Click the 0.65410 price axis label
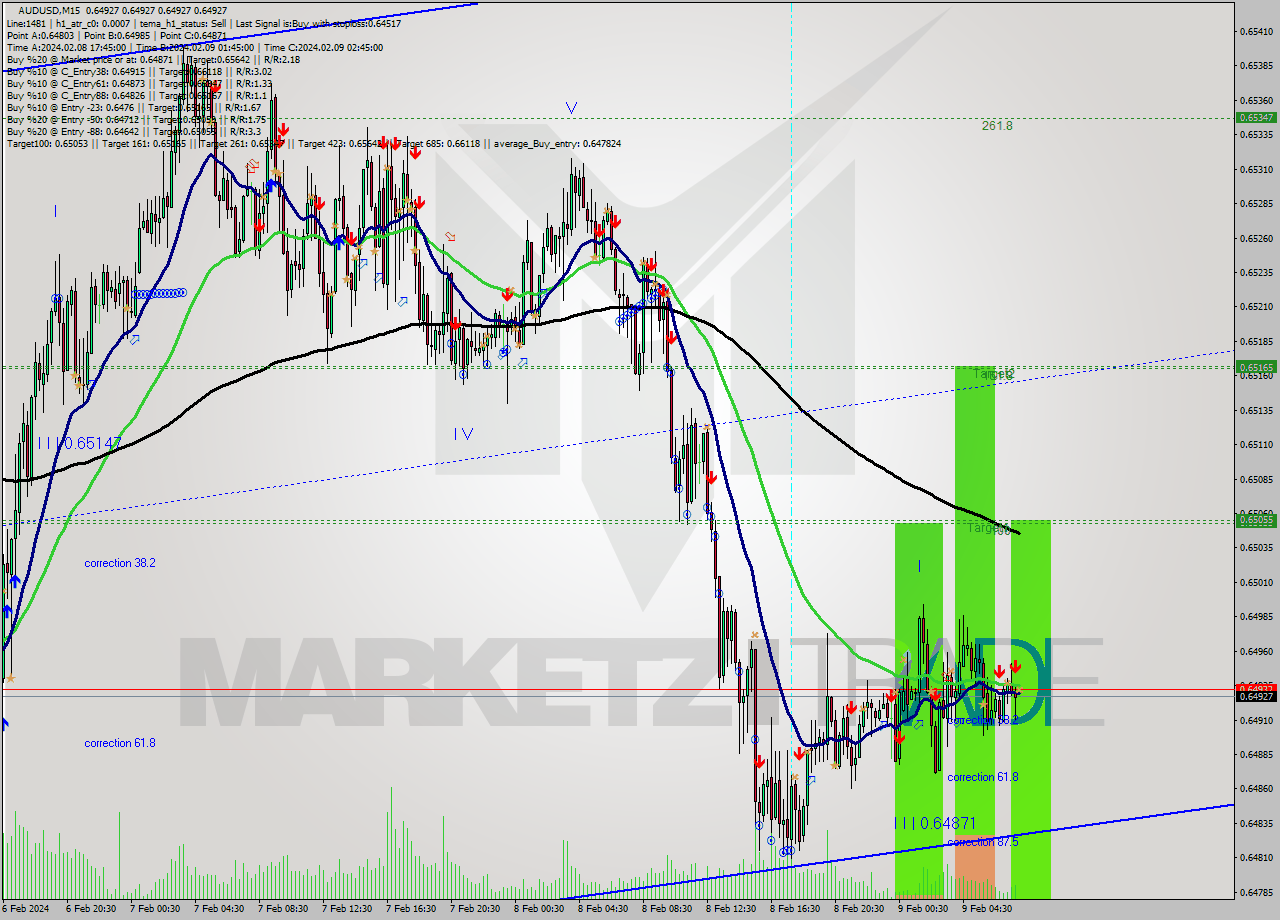The image size is (1280, 920). tap(1256, 31)
